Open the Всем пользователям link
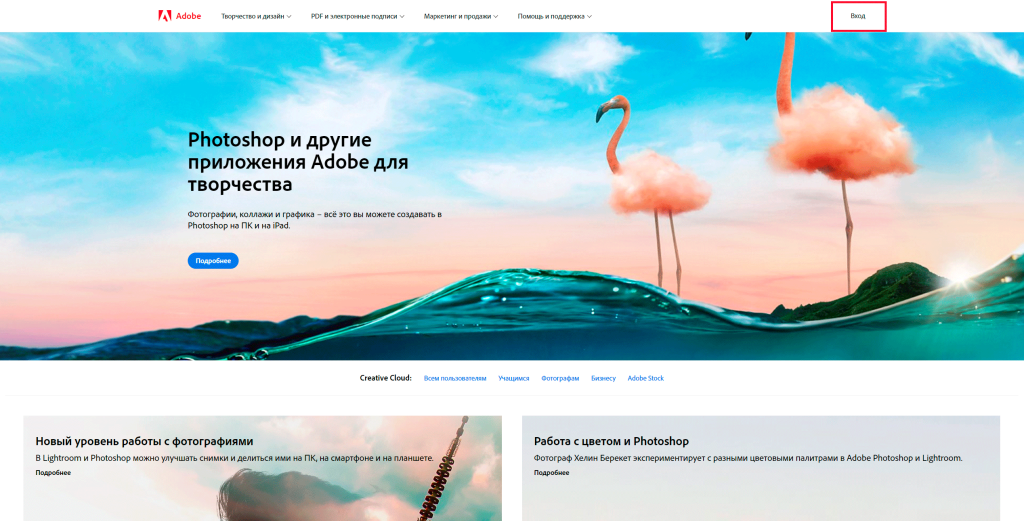This screenshot has width=1024, height=521. click(x=455, y=378)
